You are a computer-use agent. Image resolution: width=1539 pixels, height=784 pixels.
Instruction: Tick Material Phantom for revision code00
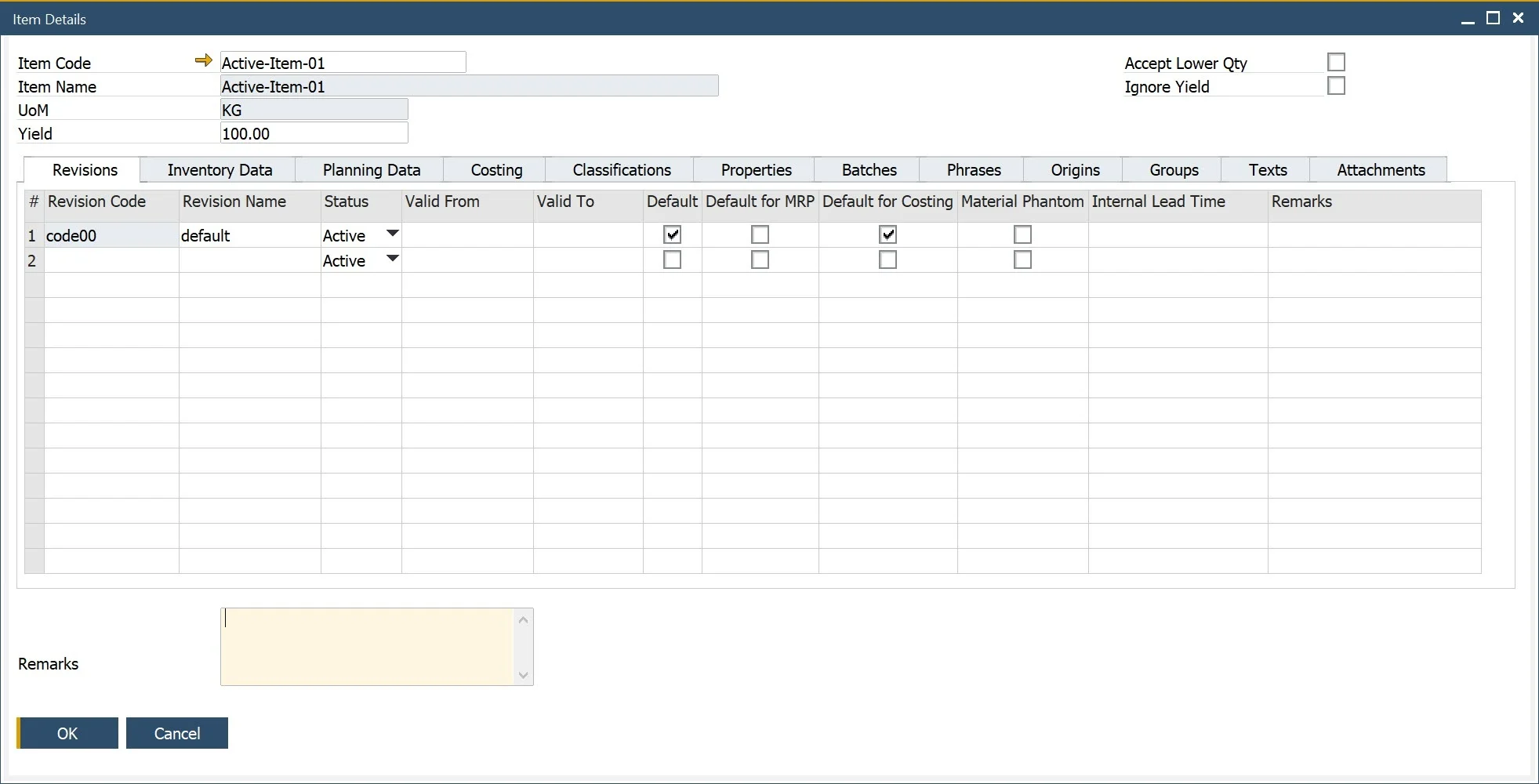[1022, 234]
